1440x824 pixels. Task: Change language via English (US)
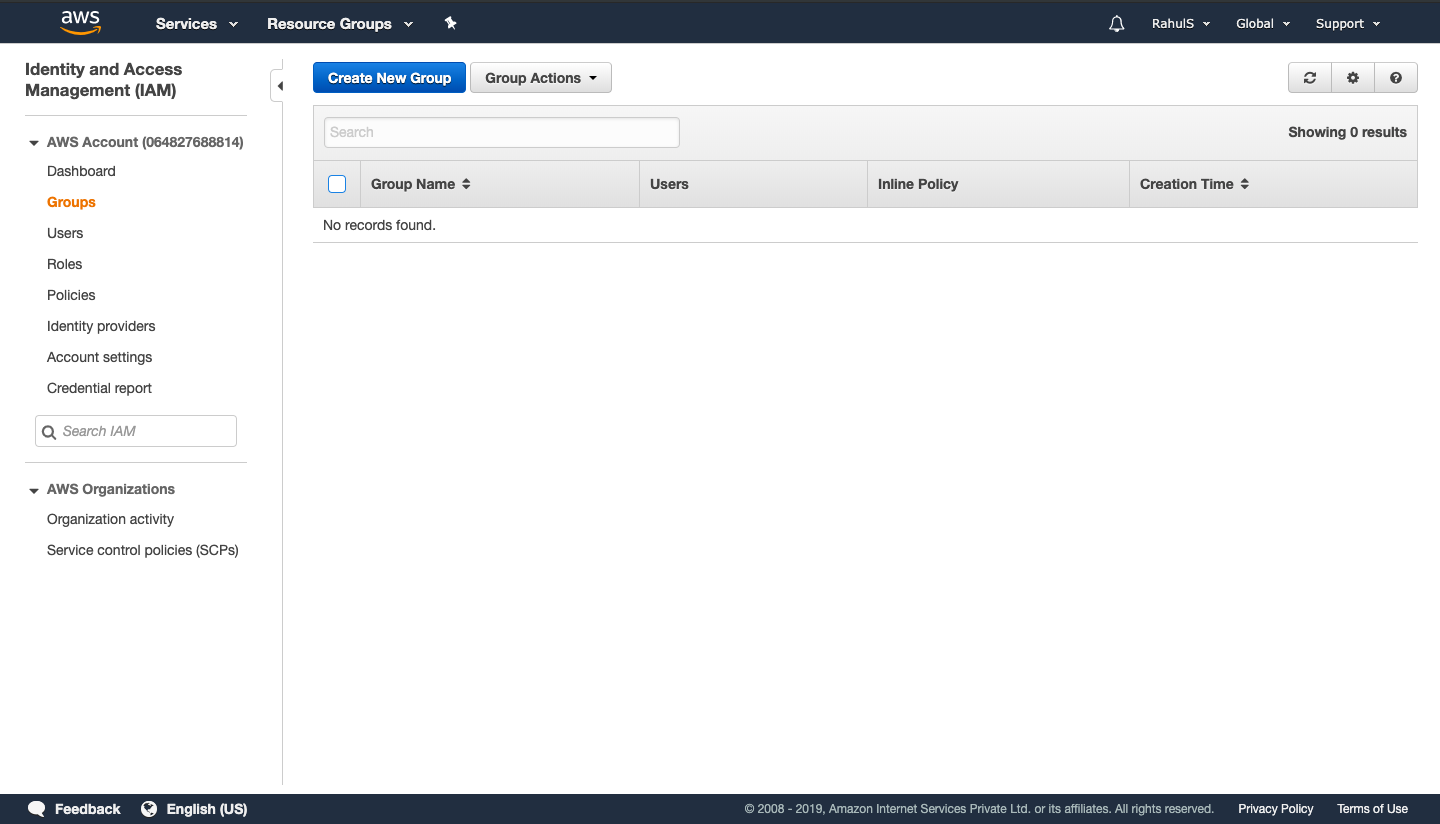tap(194, 809)
